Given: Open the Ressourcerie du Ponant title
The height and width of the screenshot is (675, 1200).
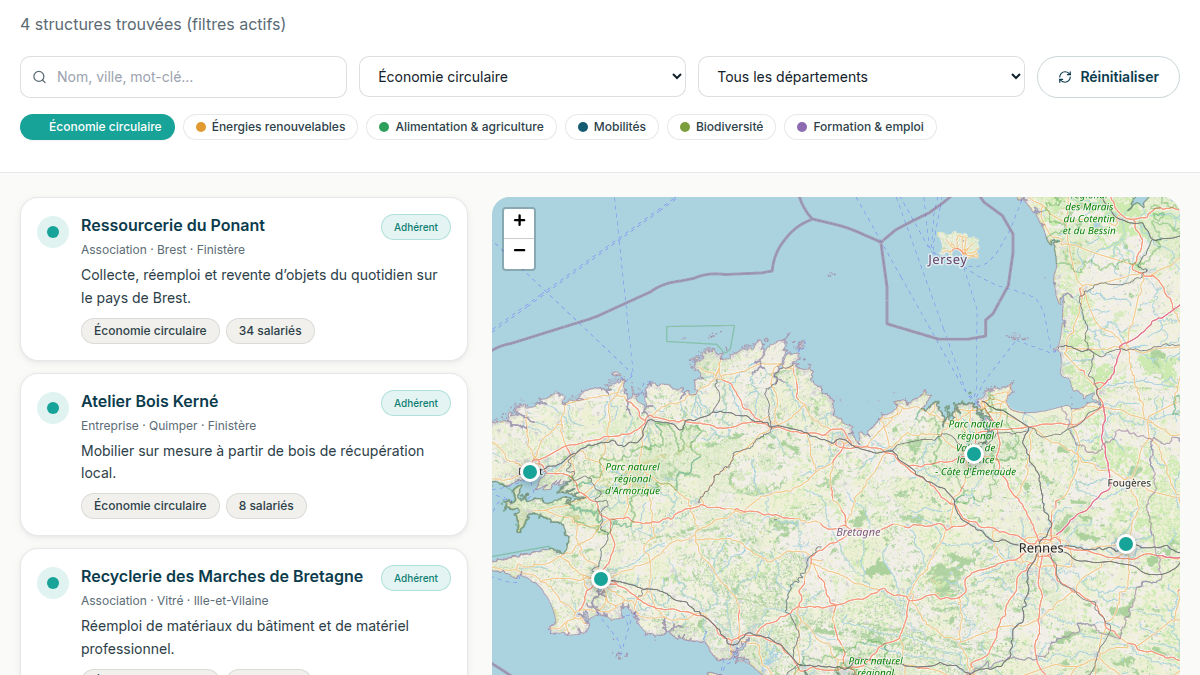Looking at the screenshot, I should [x=173, y=226].
